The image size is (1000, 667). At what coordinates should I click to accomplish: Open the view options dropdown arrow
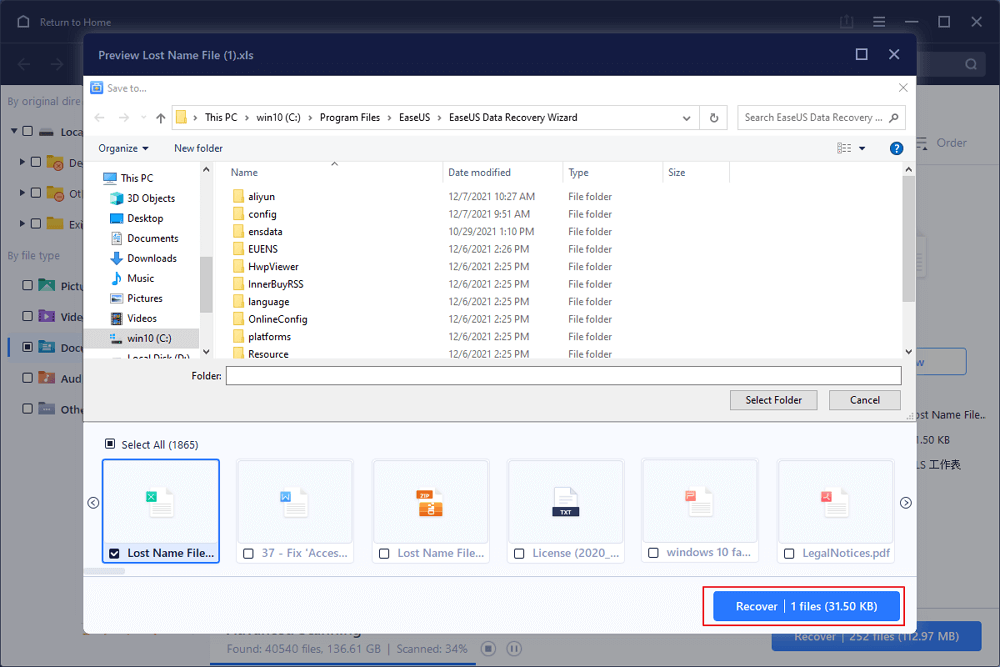[862, 147]
